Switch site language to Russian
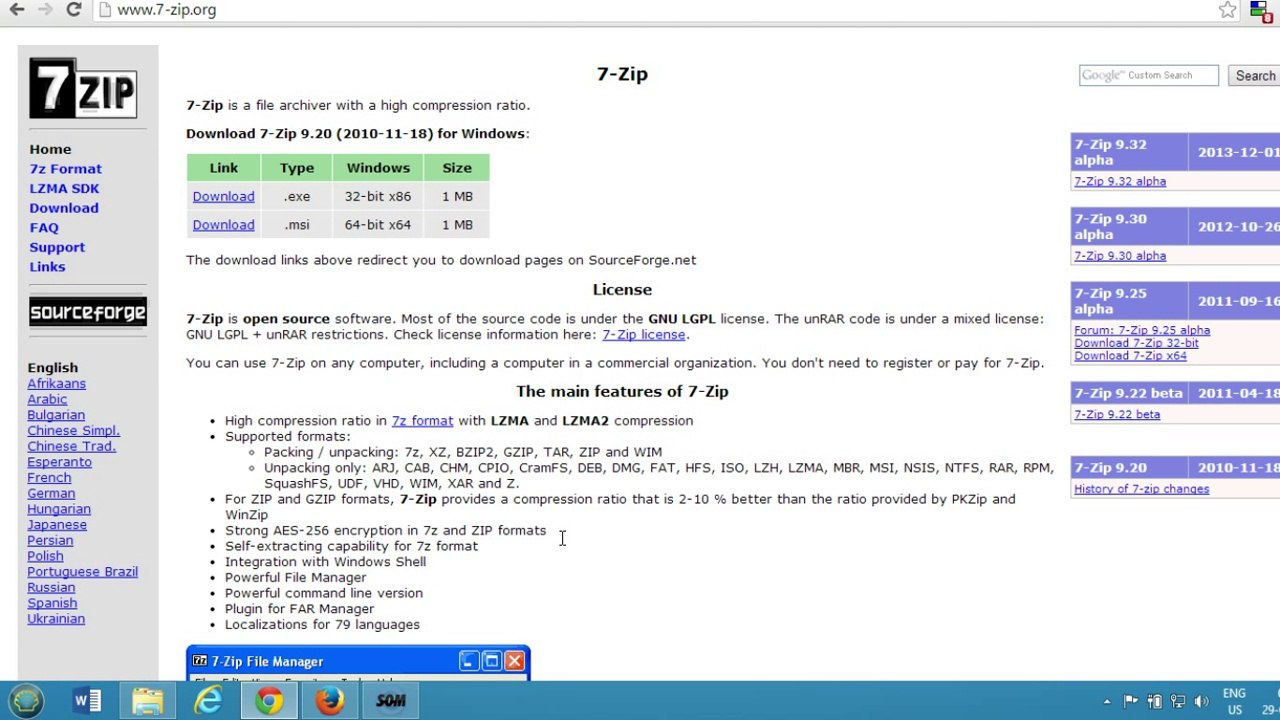Image resolution: width=1280 pixels, height=720 pixels. (x=52, y=588)
